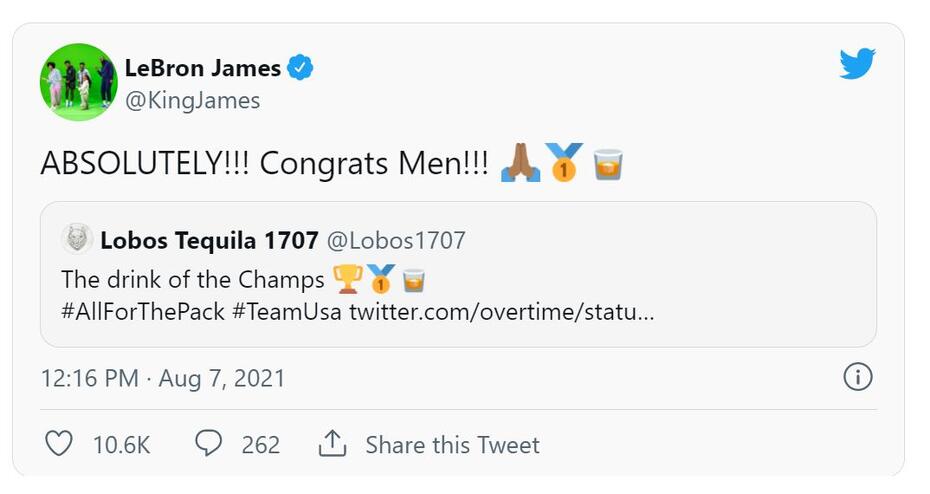
Task: Open the LeBron James display name
Action: [203, 68]
